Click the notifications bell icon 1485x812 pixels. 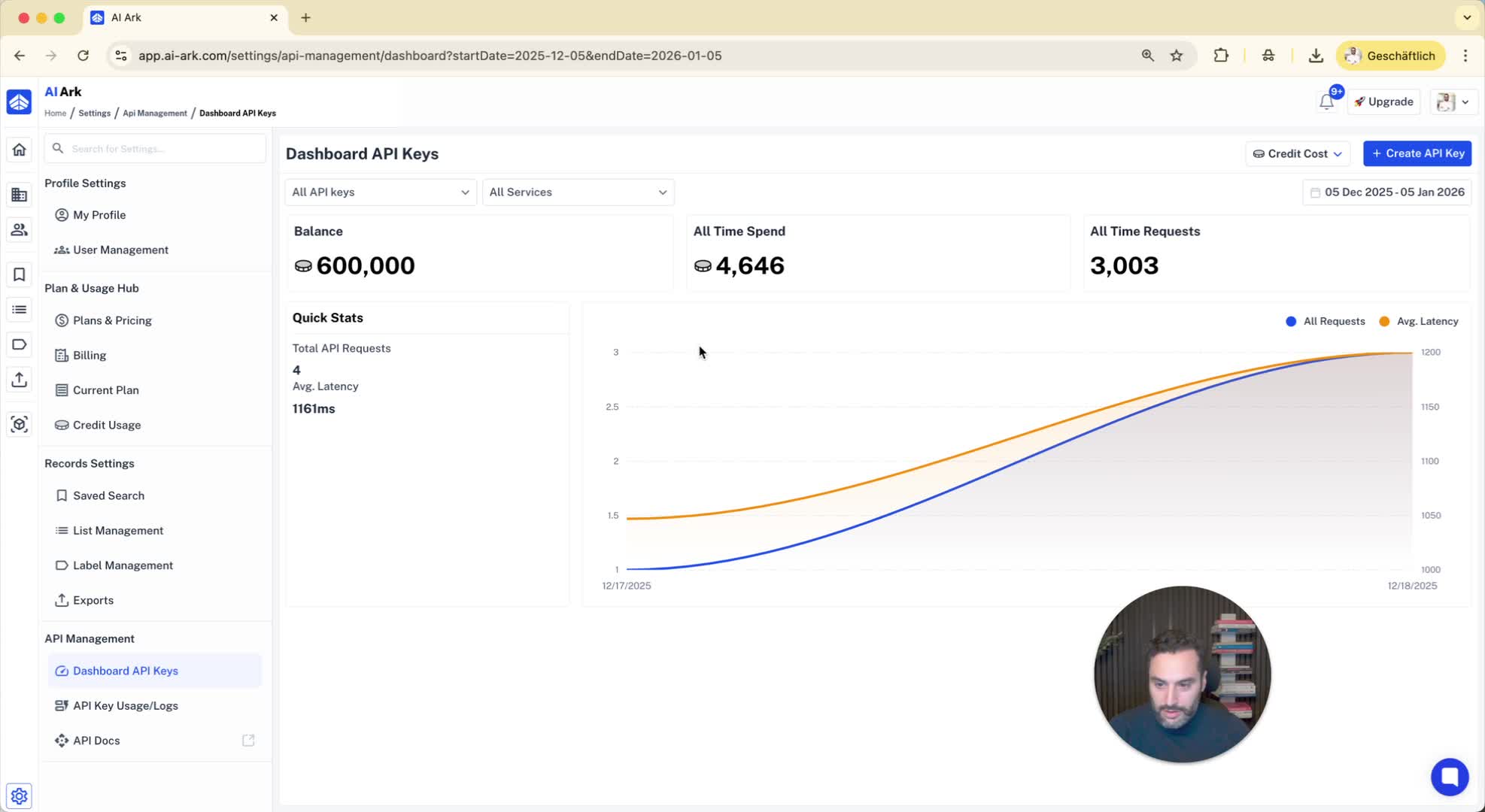pos(1326,102)
